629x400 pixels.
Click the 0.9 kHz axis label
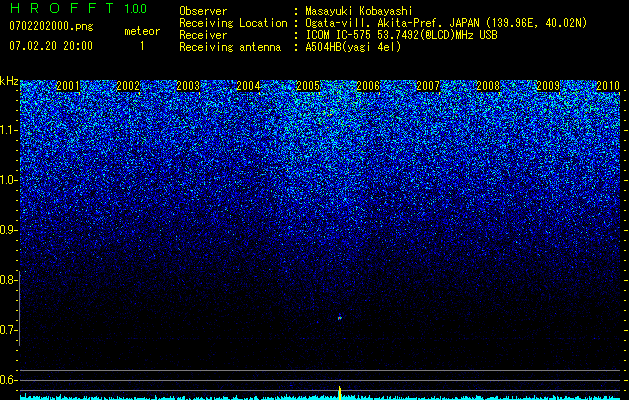click(x=9, y=230)
